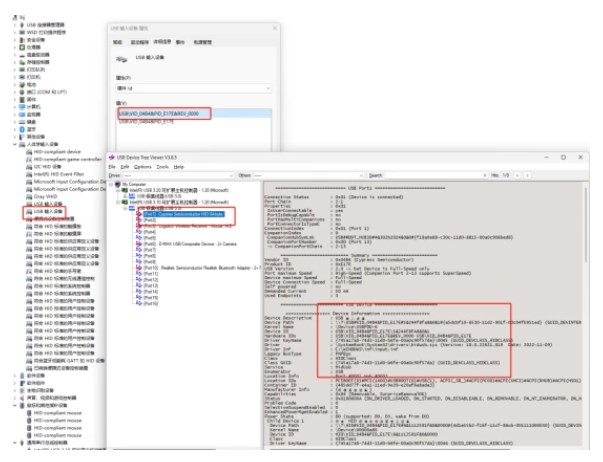Image resolution: width=603 pixels, height=462 pixels.
Task: Close the USB 输入设备 properties dialog
Action: coord(275,28)
